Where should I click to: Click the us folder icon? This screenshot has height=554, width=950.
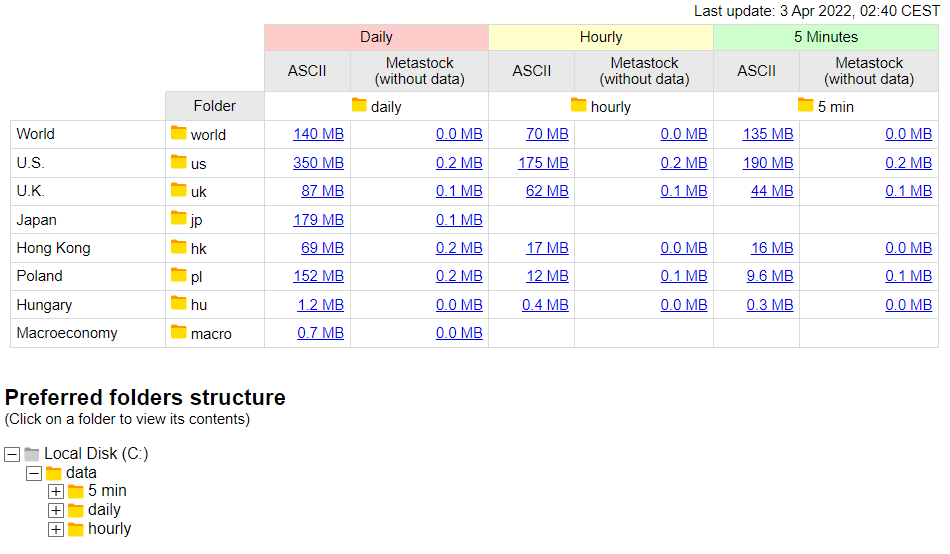click(x=179, y=162)
